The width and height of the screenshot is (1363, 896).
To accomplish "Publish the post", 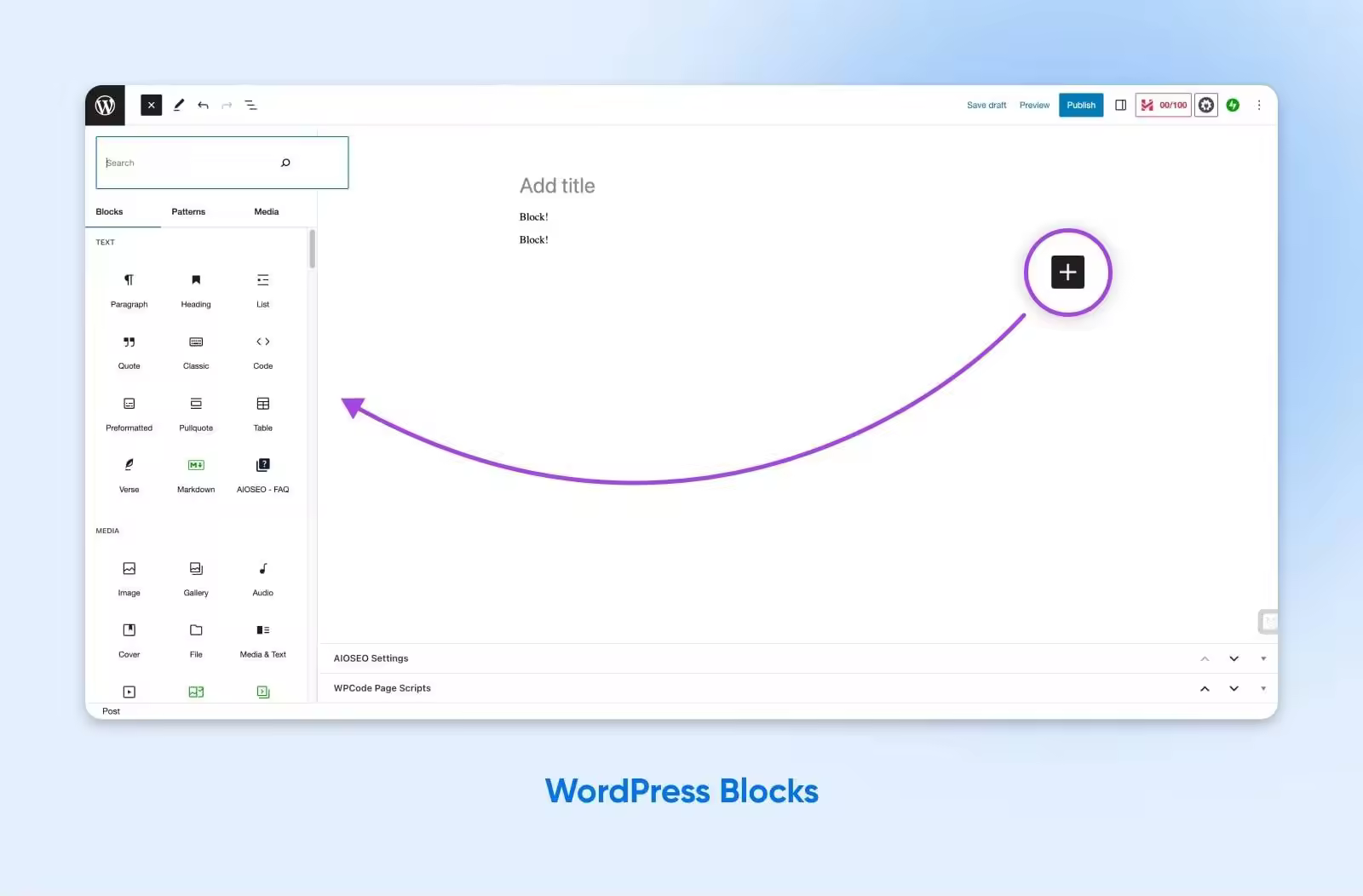I will click(1081, 106).
